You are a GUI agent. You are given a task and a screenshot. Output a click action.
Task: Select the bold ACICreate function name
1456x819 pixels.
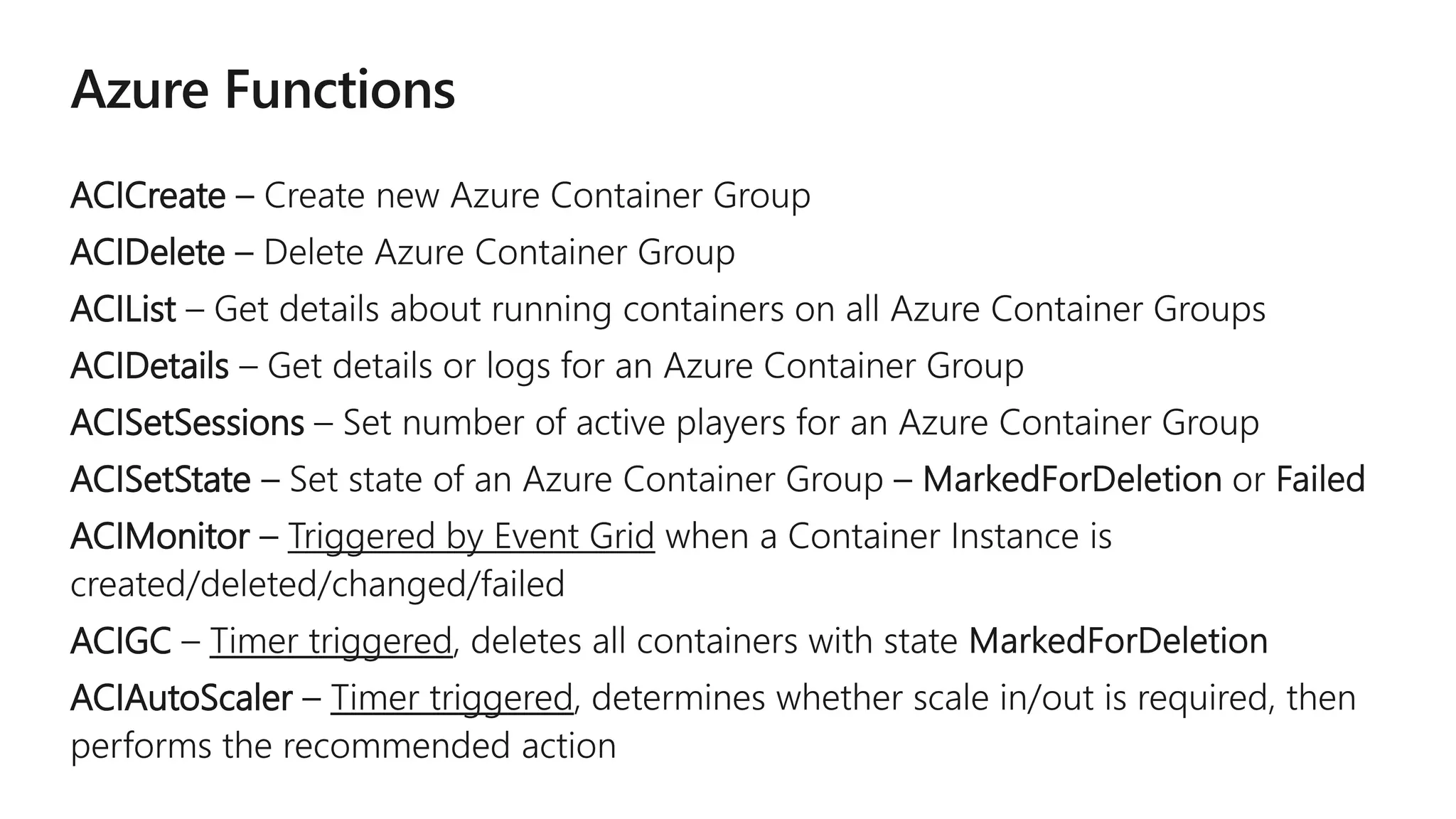[148, 196]
